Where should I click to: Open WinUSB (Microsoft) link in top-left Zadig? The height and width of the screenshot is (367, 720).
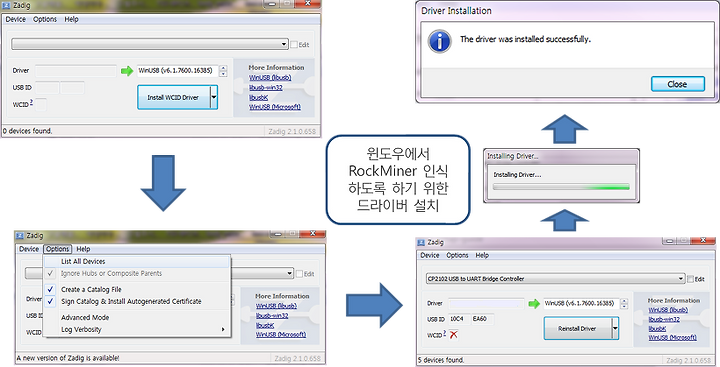(275, 107)
